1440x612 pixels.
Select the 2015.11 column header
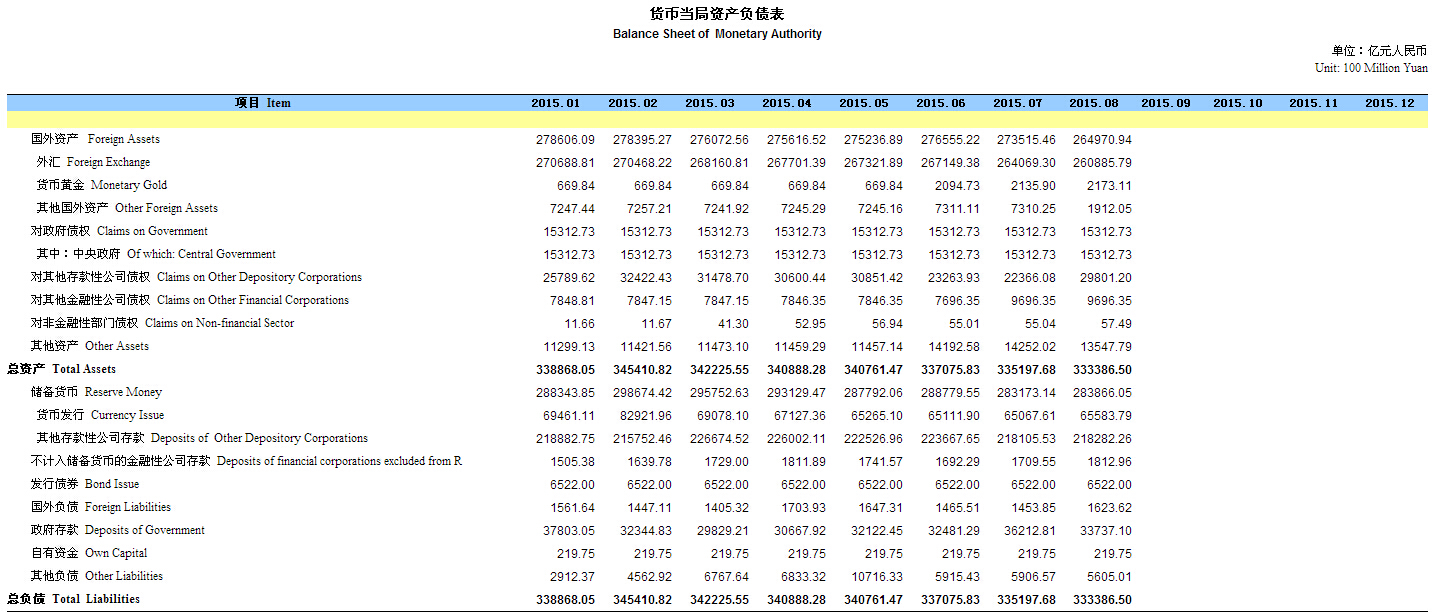(1314, 103)
